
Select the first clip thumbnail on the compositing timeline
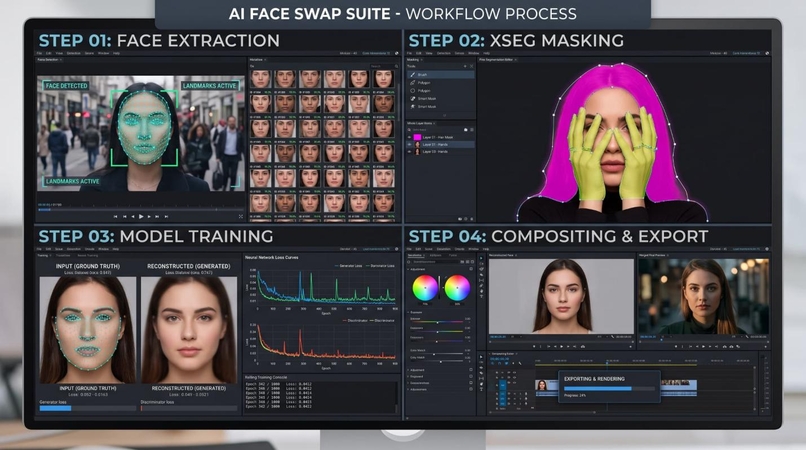(x=541, y=385)
